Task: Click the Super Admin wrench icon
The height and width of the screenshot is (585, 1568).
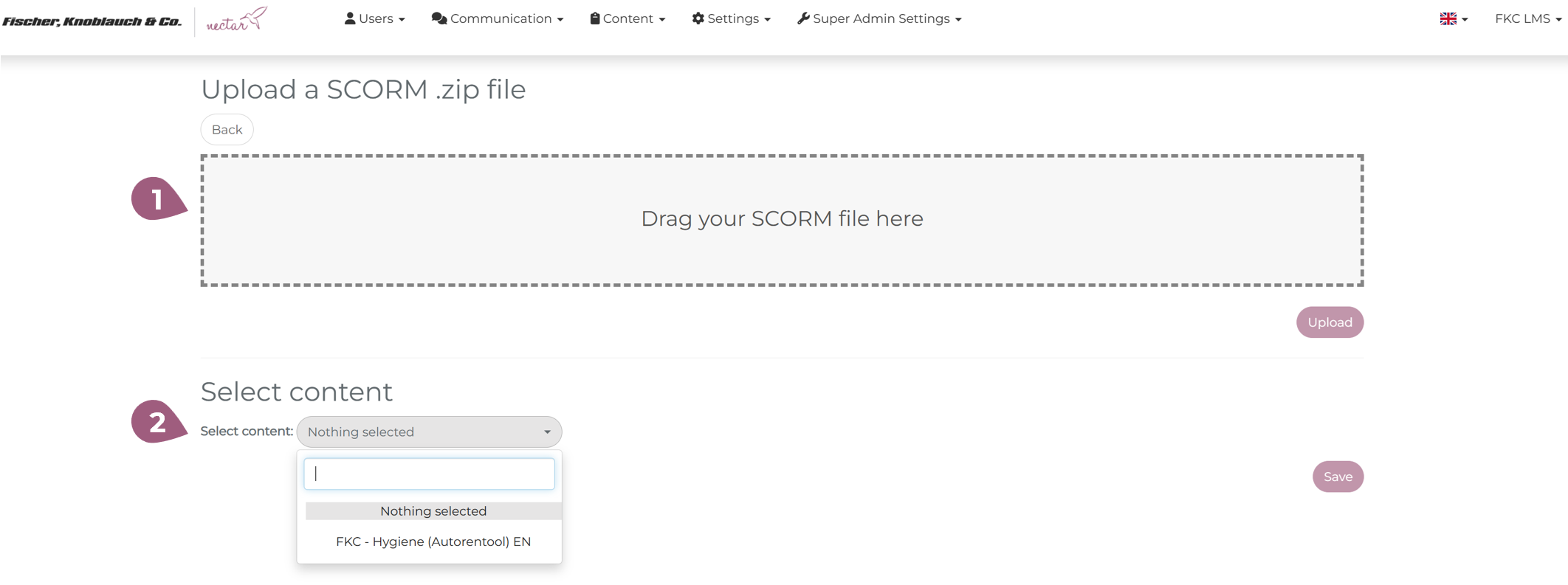Action: click(803, 18)
